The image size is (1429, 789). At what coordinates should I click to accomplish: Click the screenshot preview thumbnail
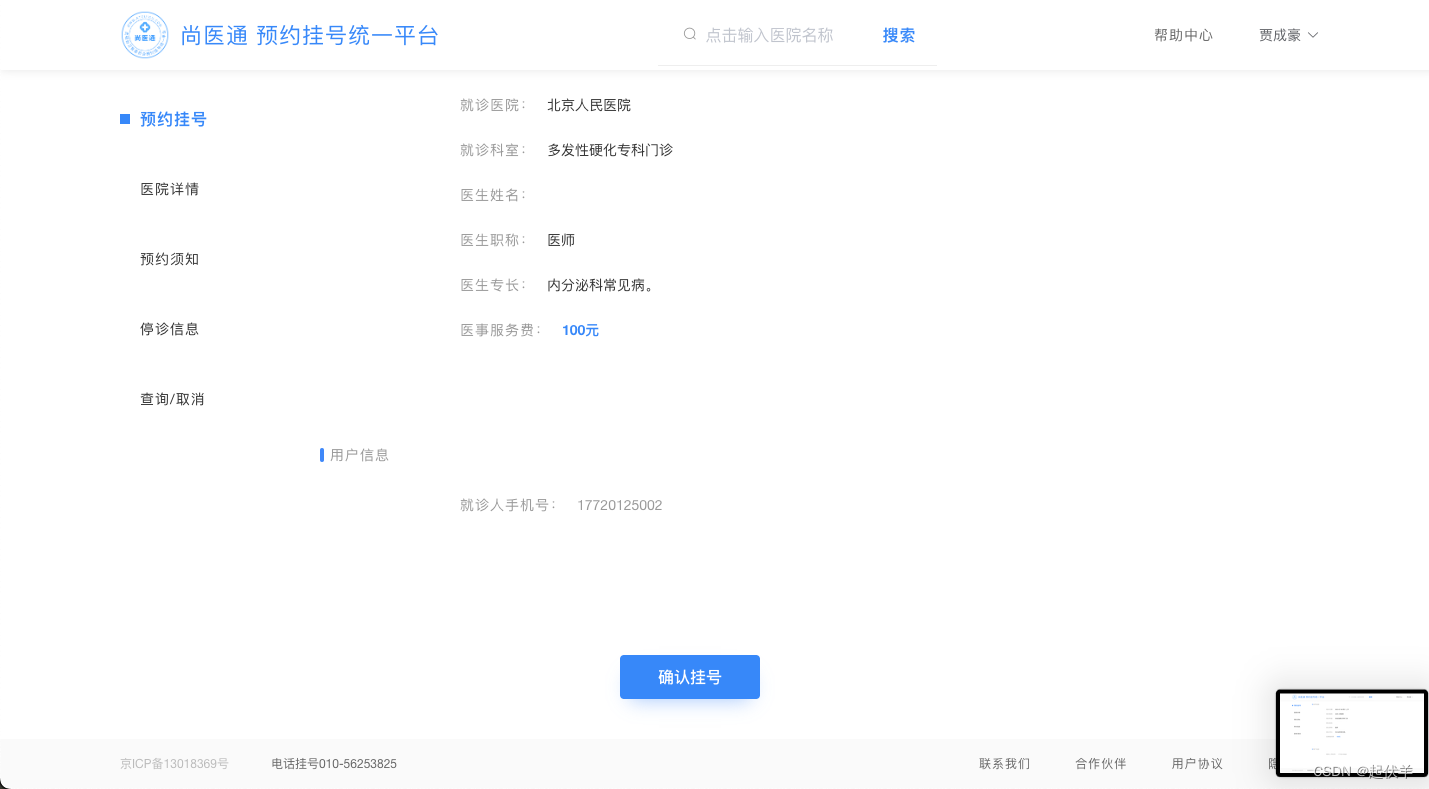click(x=1352, y=733)
